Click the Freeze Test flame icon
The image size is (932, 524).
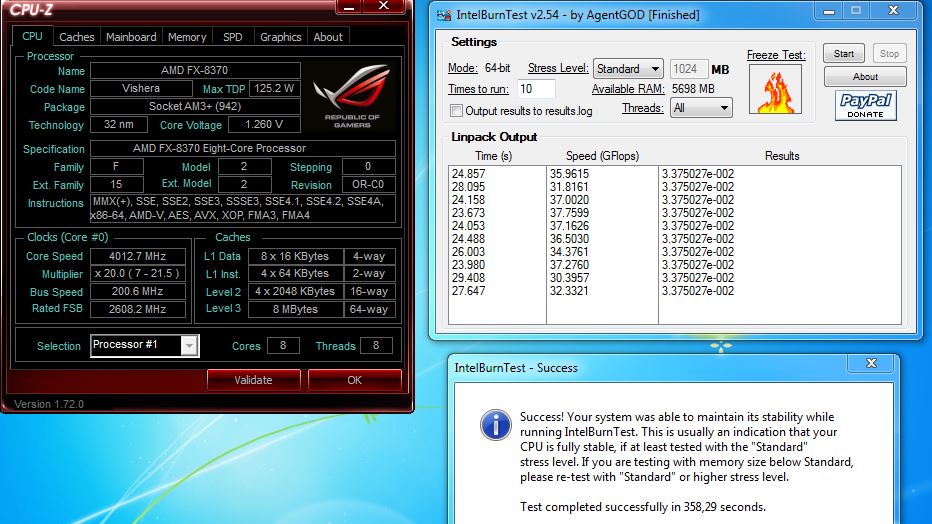[x=775, y=89]
